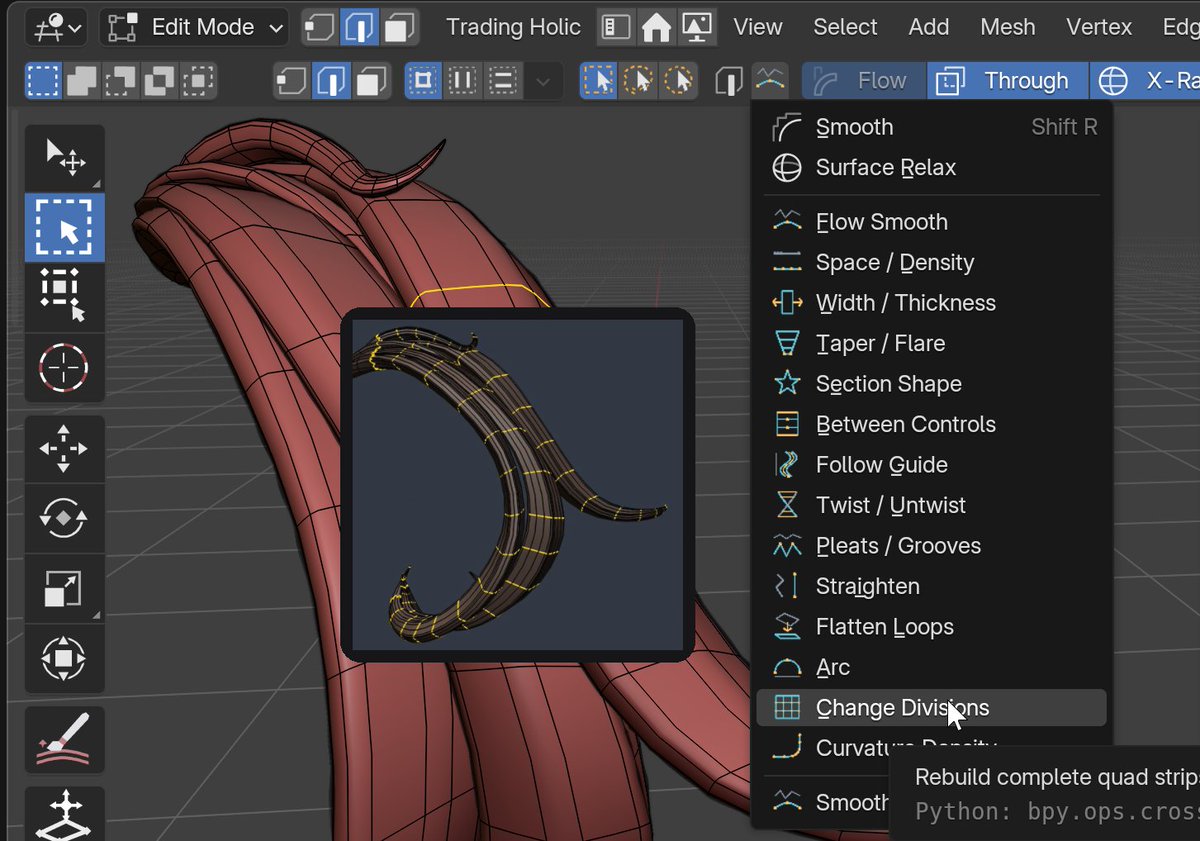Switch selection mode to Intersect
Screen dimensions: 1200x841
199,80
